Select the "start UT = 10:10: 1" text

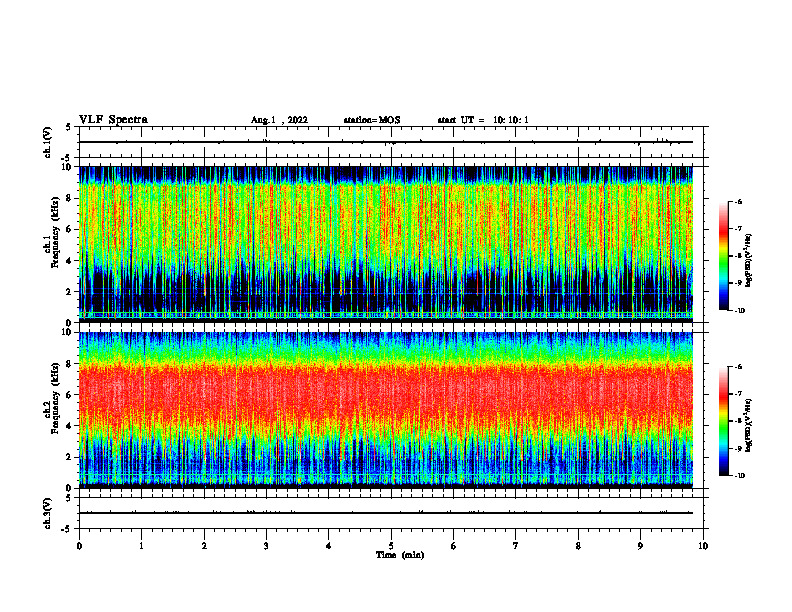[483, 120]
